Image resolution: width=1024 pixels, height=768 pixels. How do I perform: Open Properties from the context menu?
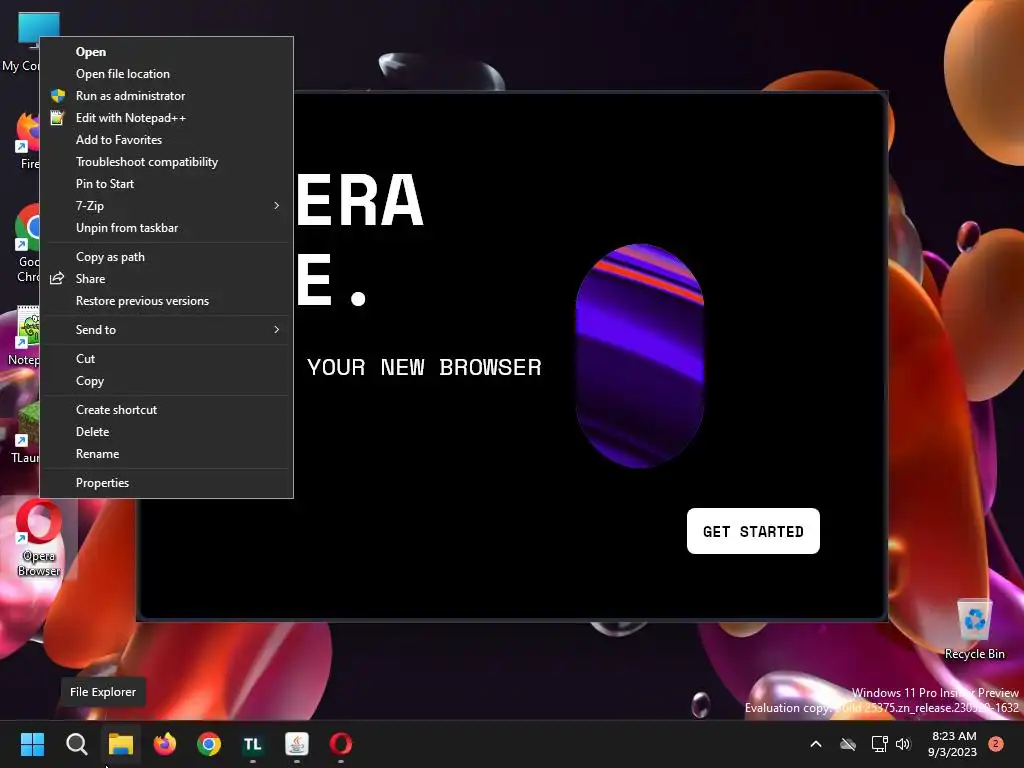pyautogui.click(x=167, y=483)
